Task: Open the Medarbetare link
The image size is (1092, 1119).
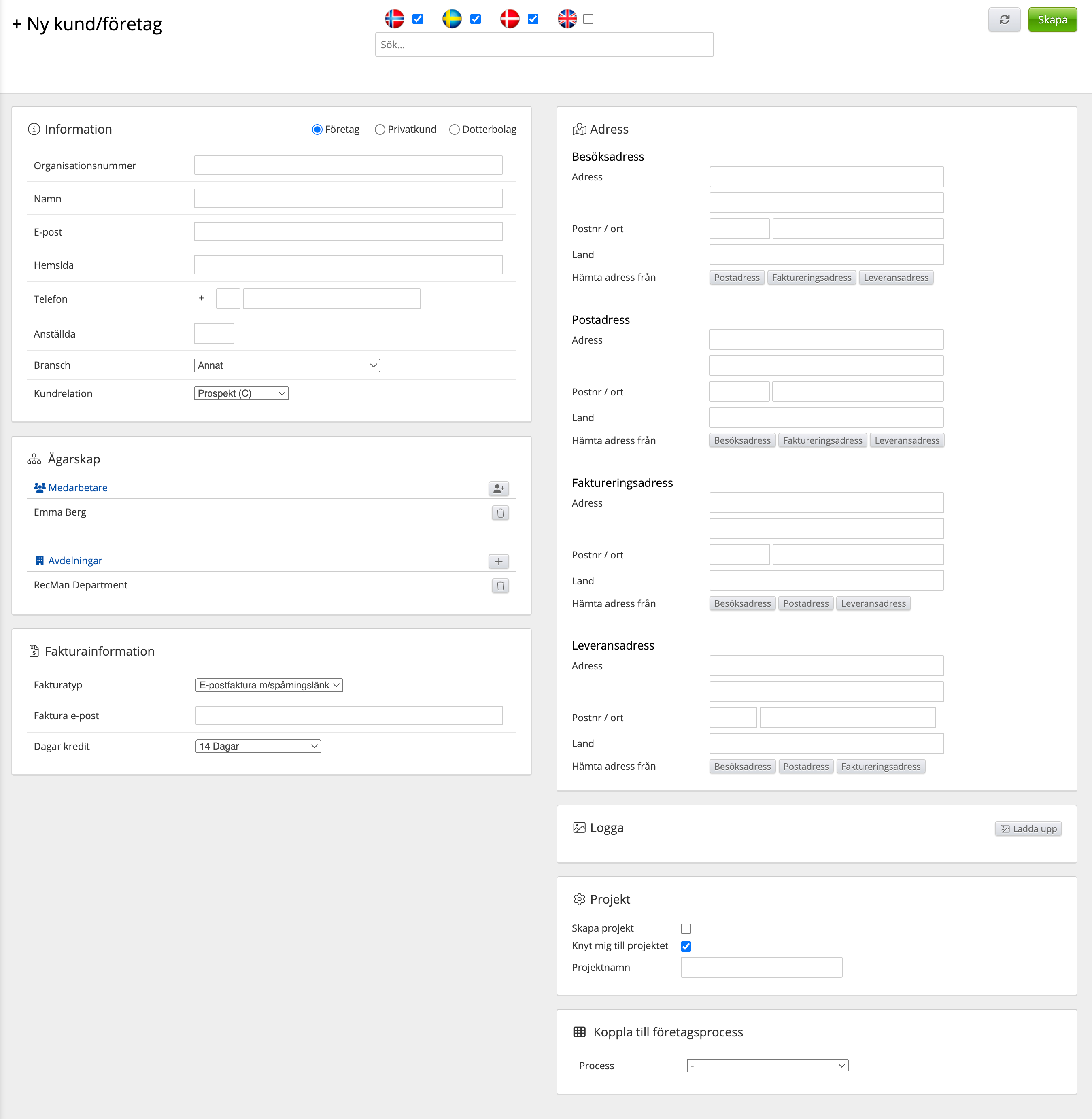Action: click(x=77, y=488)
